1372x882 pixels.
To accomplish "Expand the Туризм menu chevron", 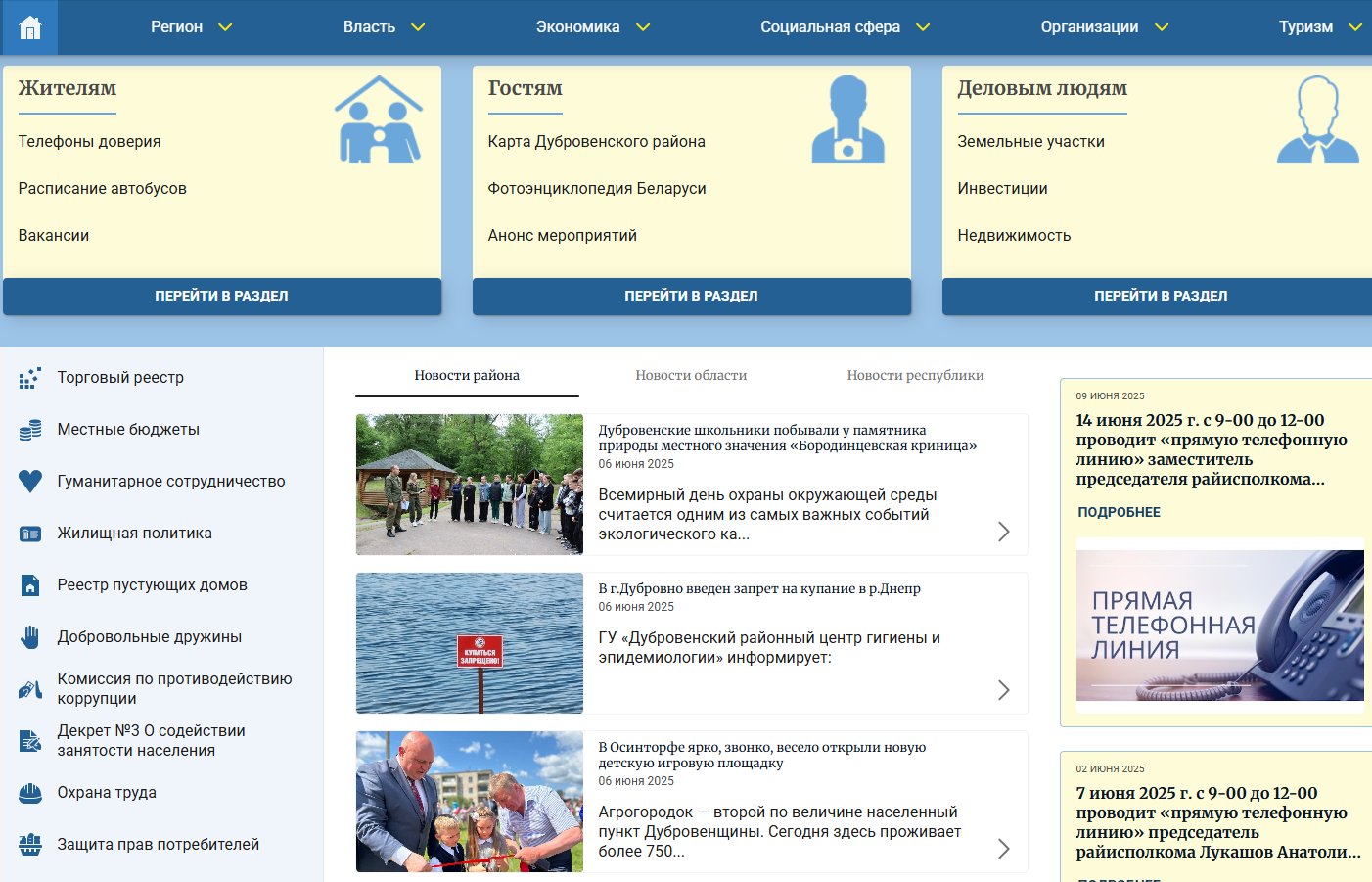I will (1355, 27).
